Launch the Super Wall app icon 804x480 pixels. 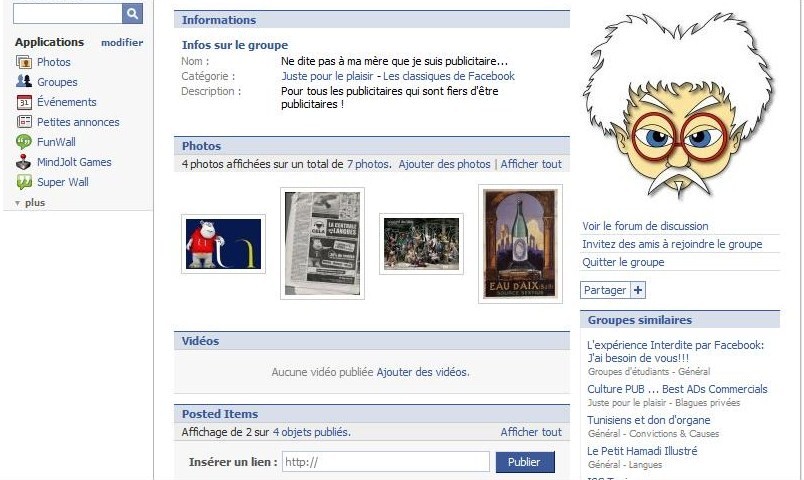click(x=24, y=182)
